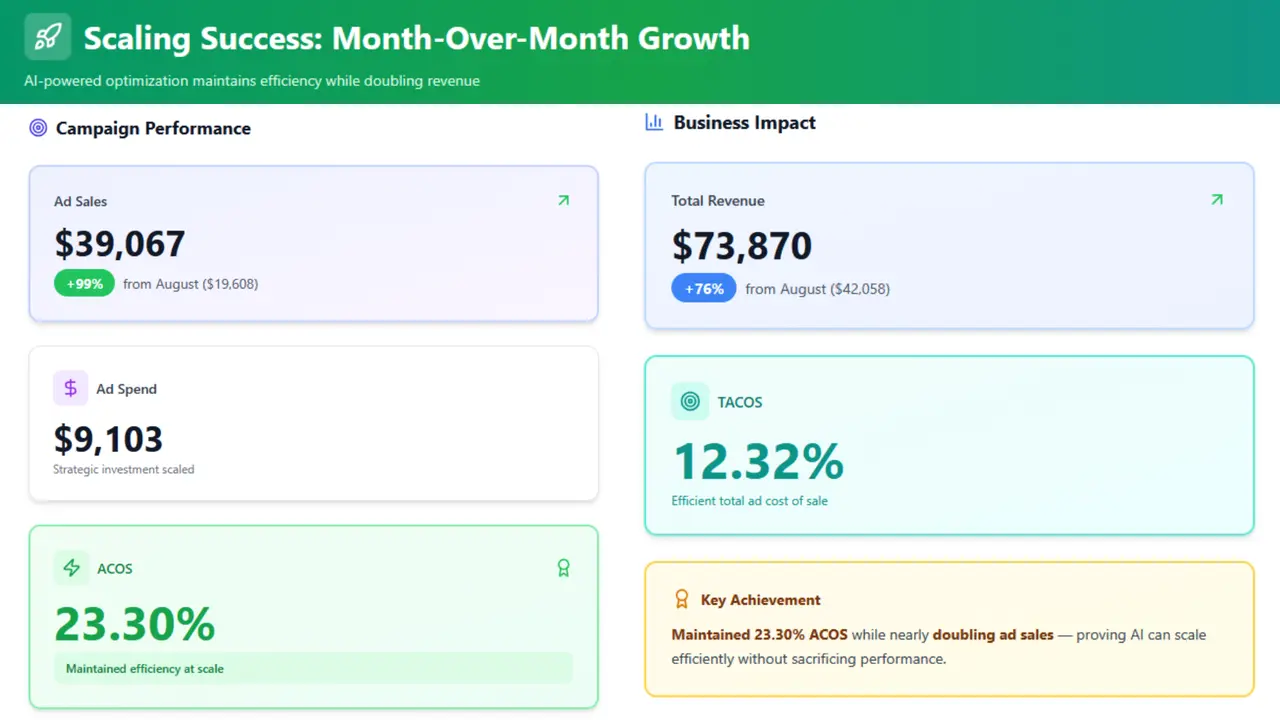
Task: Click the blue +76% badge
Action: point(703,289)
